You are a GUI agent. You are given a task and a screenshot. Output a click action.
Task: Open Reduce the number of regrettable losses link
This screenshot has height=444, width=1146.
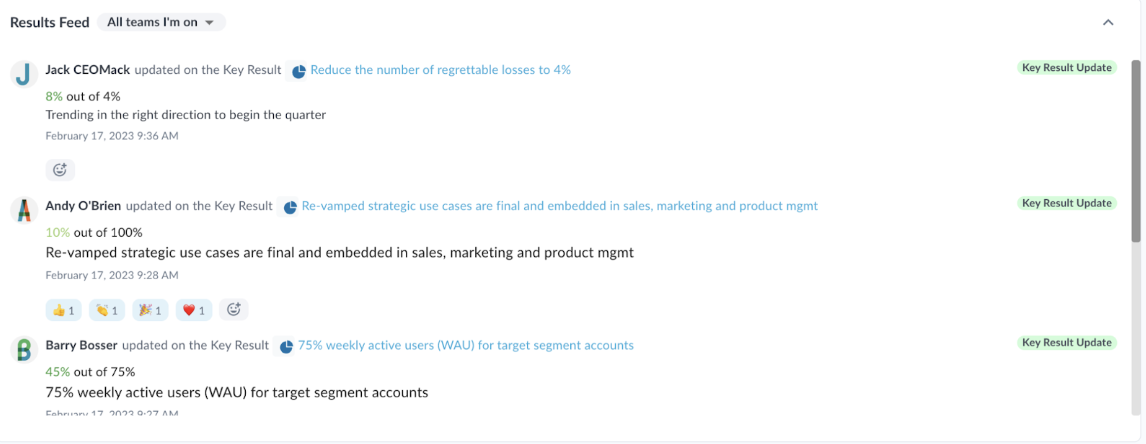(x=441, y=70)
